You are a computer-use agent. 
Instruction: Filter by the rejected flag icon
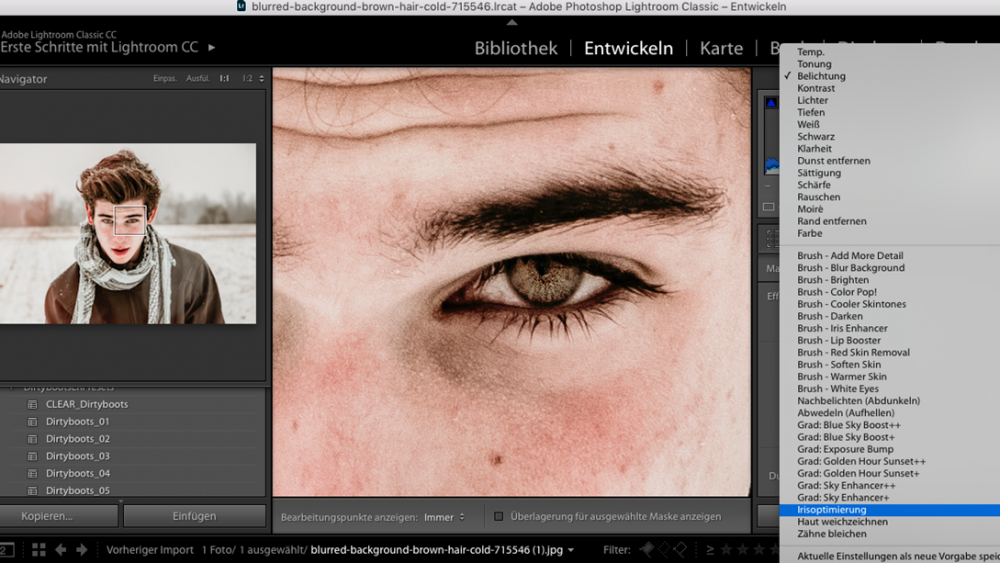(x=680, y=549)
